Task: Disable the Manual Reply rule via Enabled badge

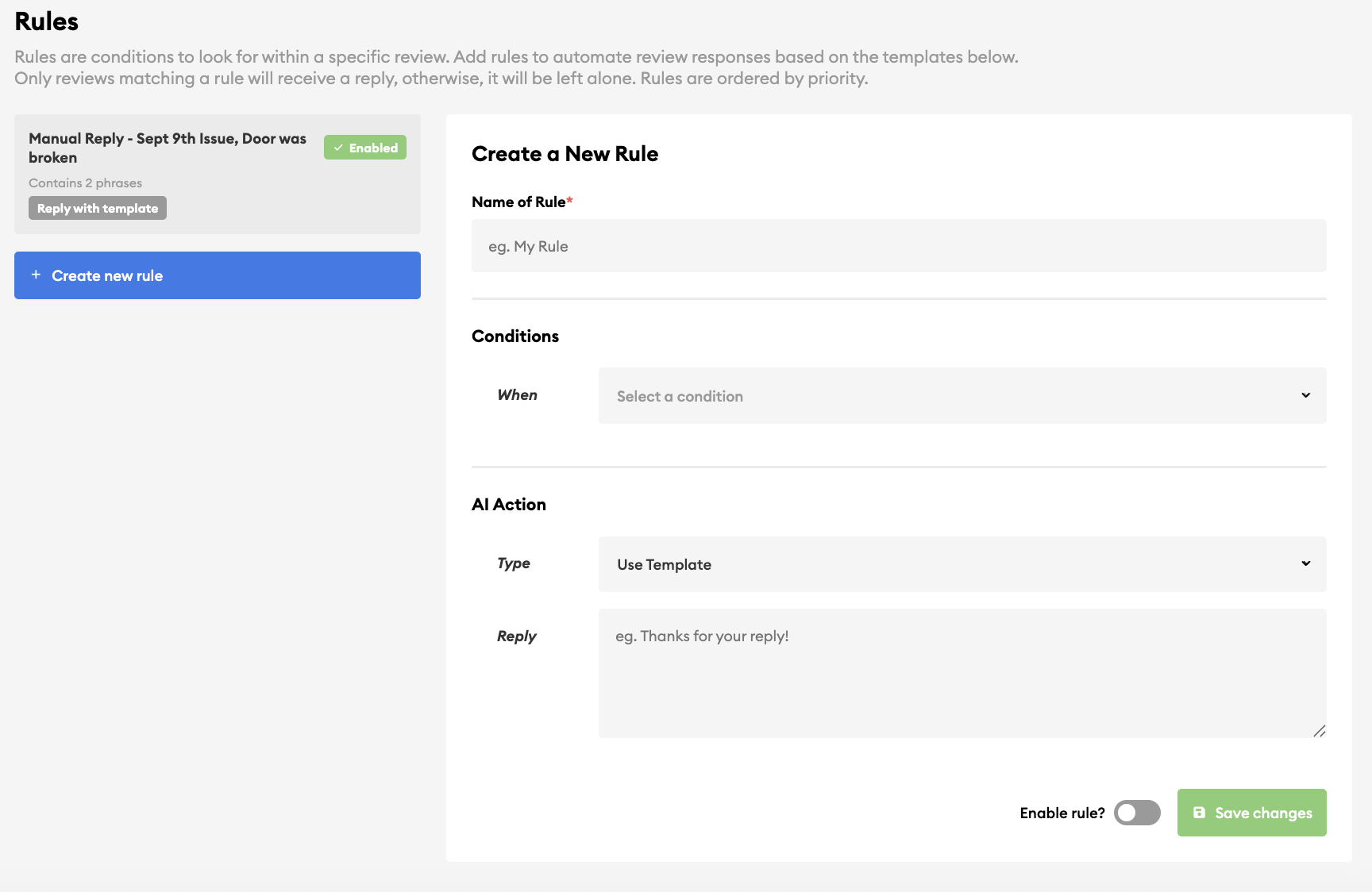Action: 364,147
